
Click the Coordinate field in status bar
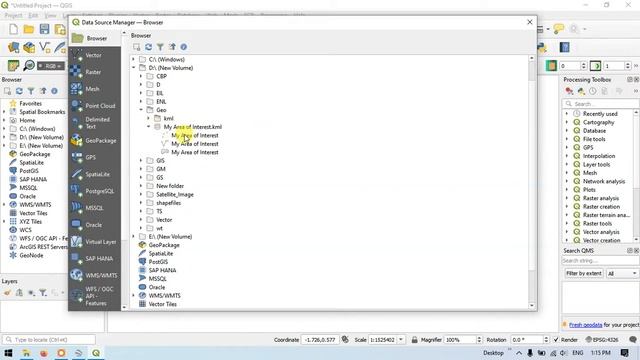tap(320, 340)
